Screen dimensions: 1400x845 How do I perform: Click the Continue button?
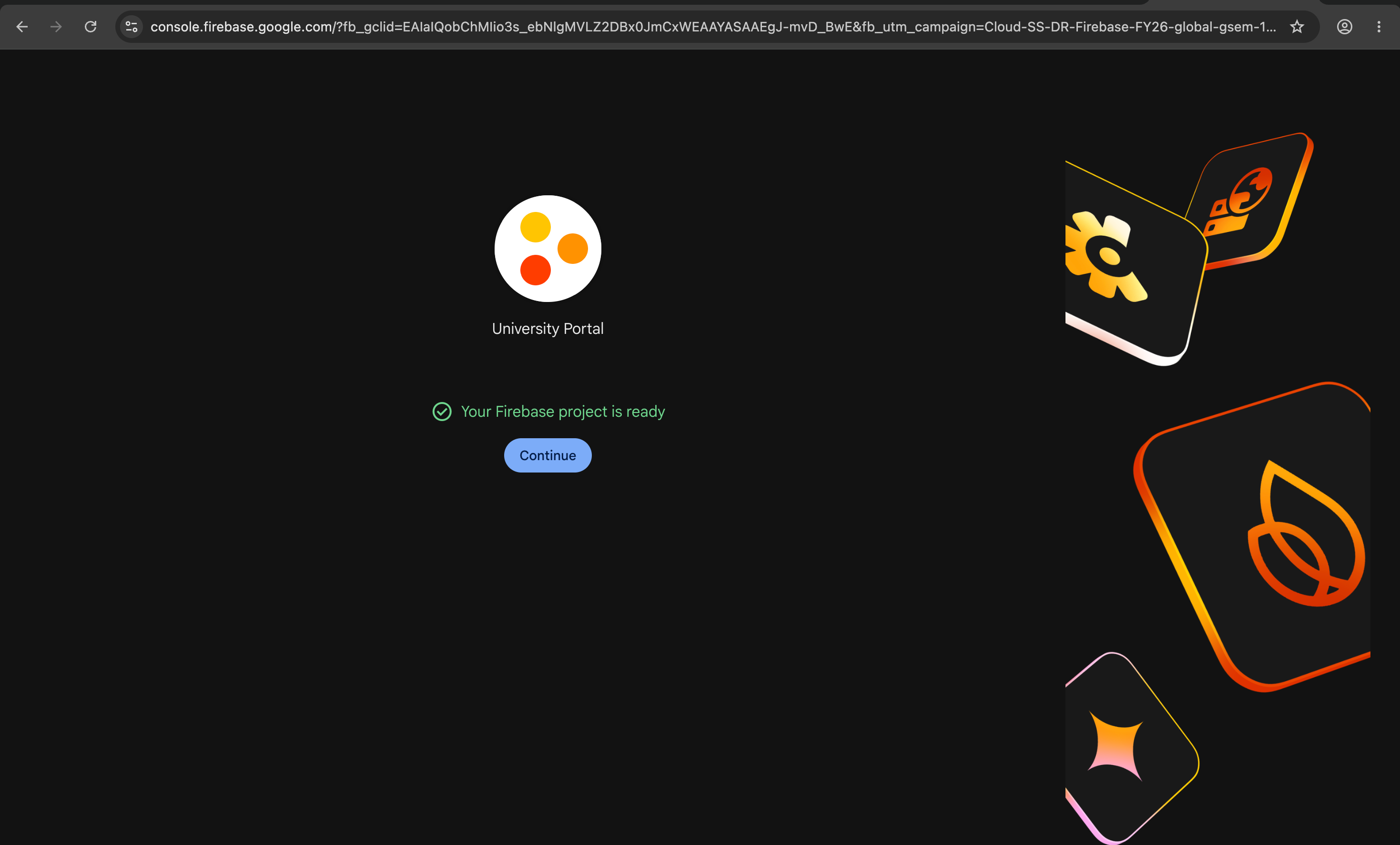tap(548, 455)
